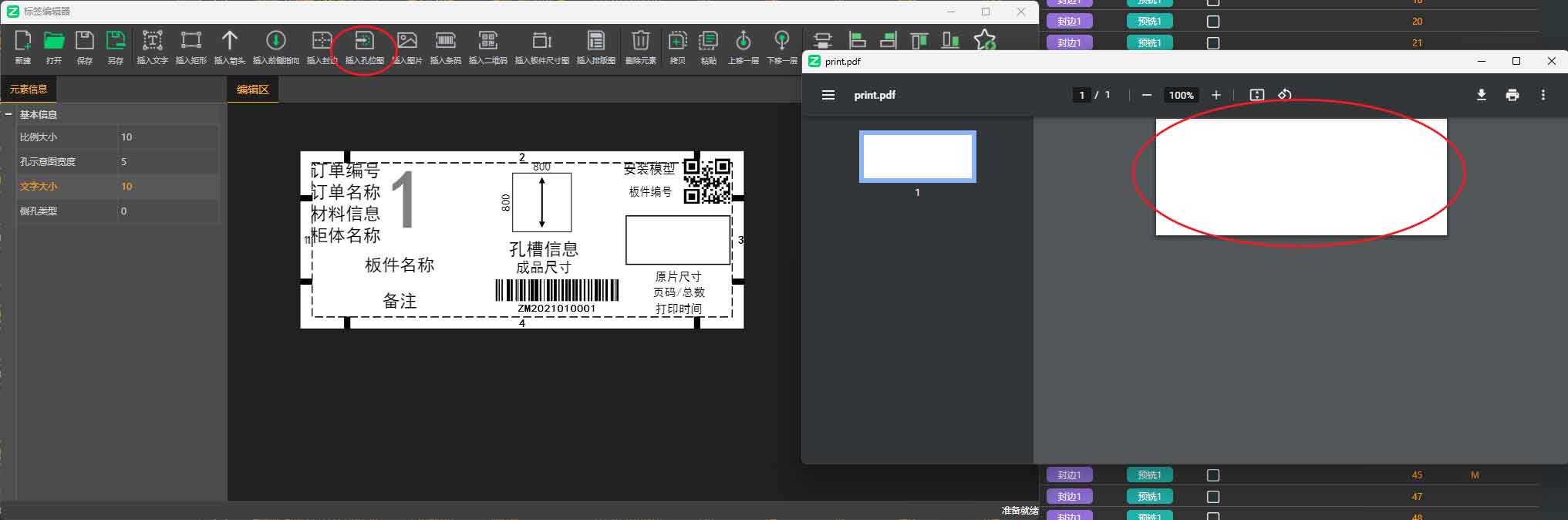1568x520 pixels.
Task: Insert hole position diagram (插入孔位图)
Action: (x=365, y=46)
